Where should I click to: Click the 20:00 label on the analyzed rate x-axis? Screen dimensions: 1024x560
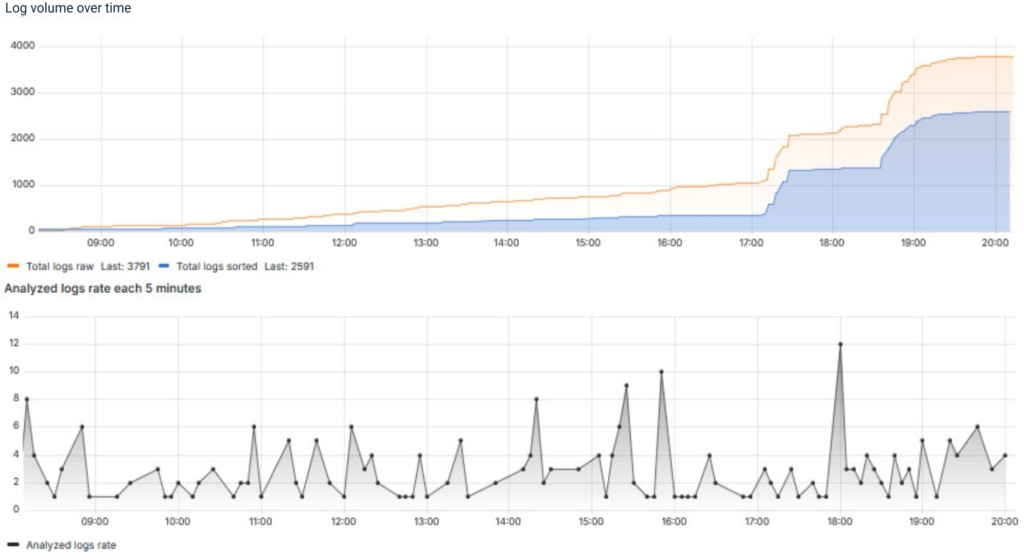tap(1005, 521)
